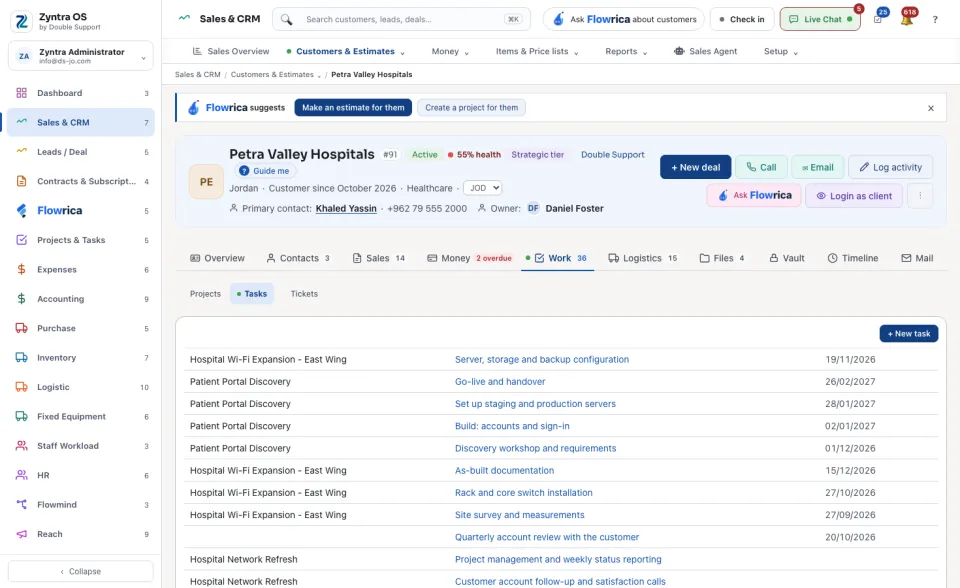Open Inventory in the sidebar
This screenshot has height=588, width=960.
coord(80,358)
